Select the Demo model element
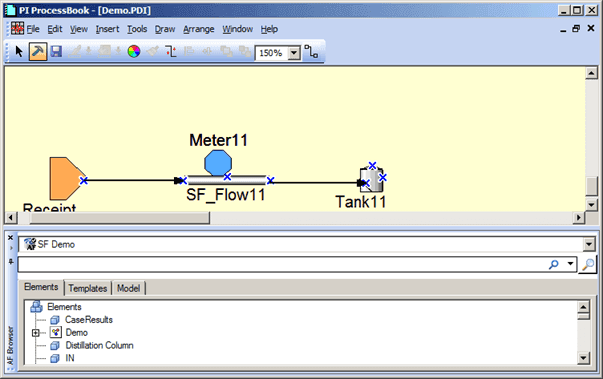The width and height of the screenshot is (603, 379). 77,332
